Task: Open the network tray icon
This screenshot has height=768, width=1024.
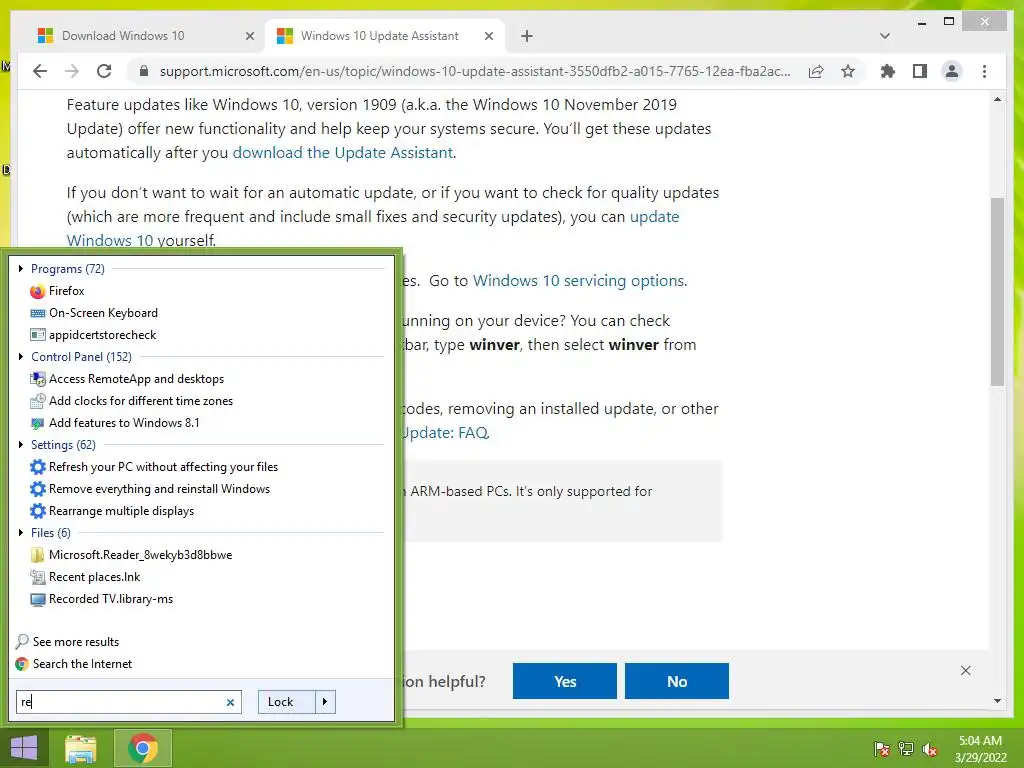Action: [x=906, y=749]
